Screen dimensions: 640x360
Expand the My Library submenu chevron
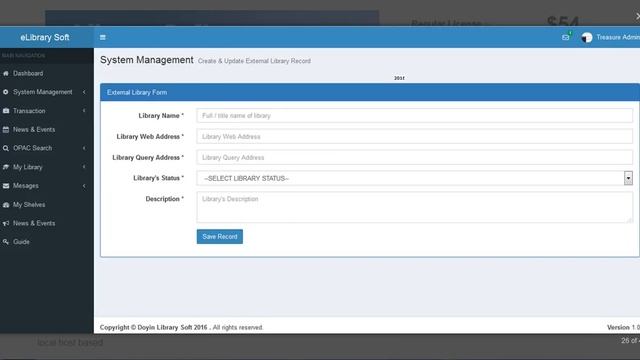coord(84,167)
